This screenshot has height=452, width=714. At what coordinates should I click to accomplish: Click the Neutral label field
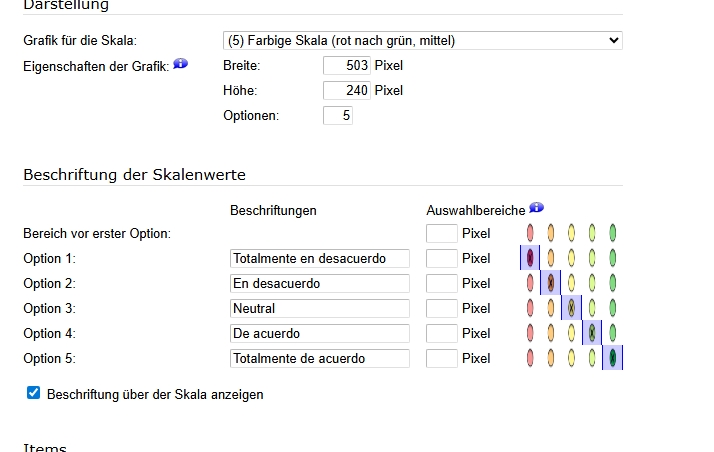pyautogui.click(x=320, y=309)
